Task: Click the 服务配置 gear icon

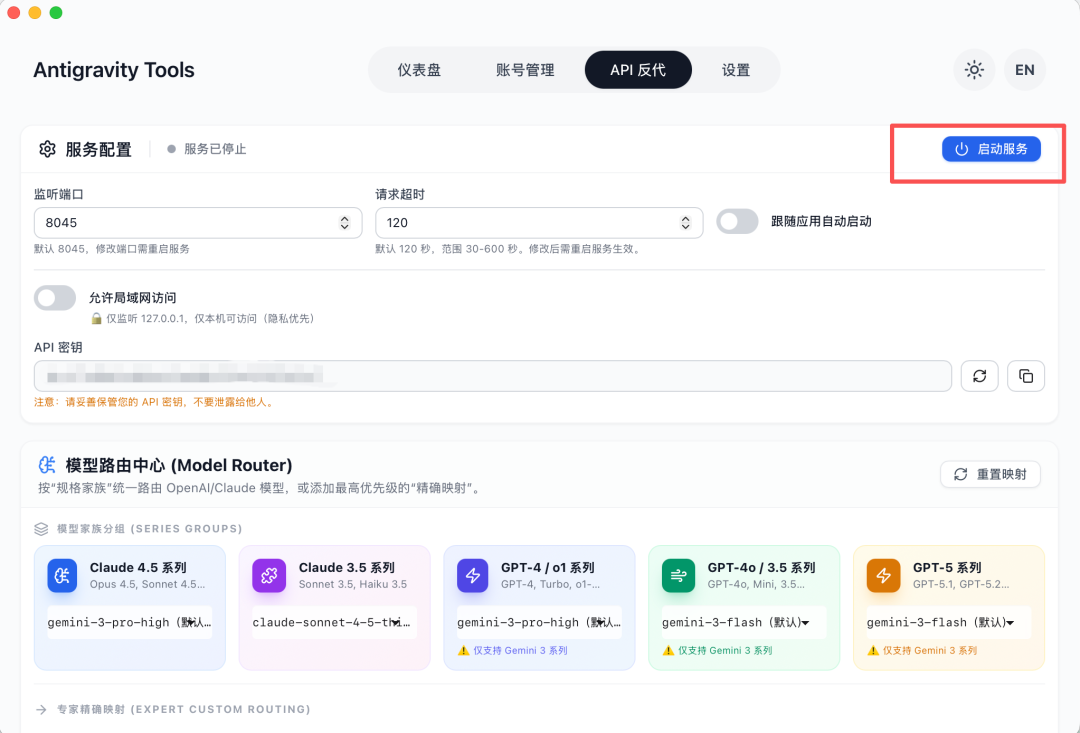Action: tap(47, 149)
